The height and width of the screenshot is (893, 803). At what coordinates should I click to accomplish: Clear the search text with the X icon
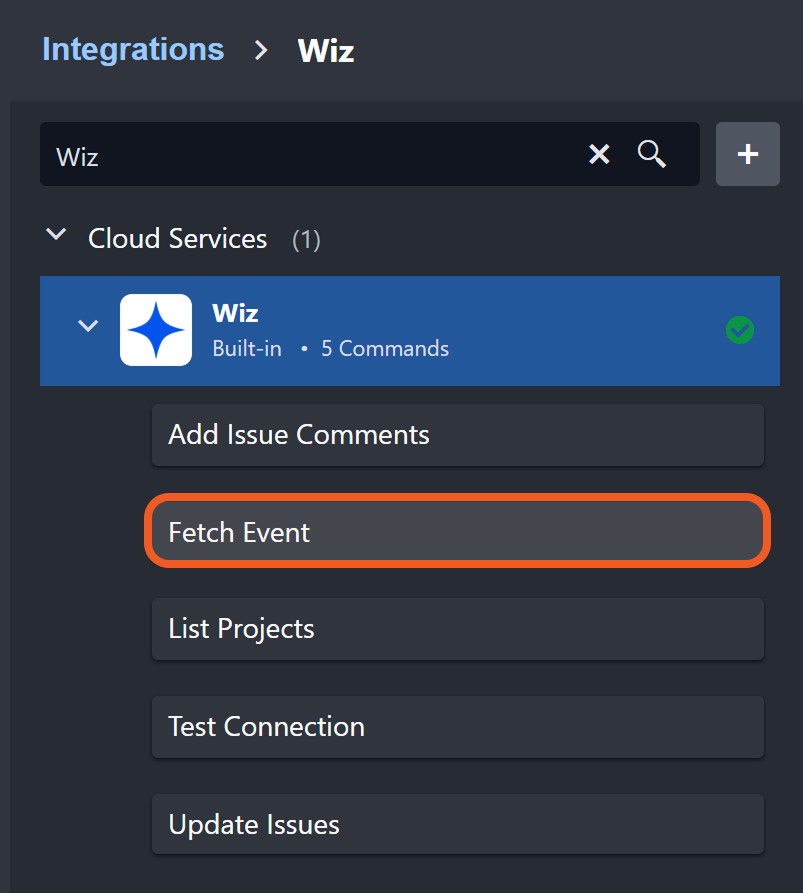[x=598, y=154]
